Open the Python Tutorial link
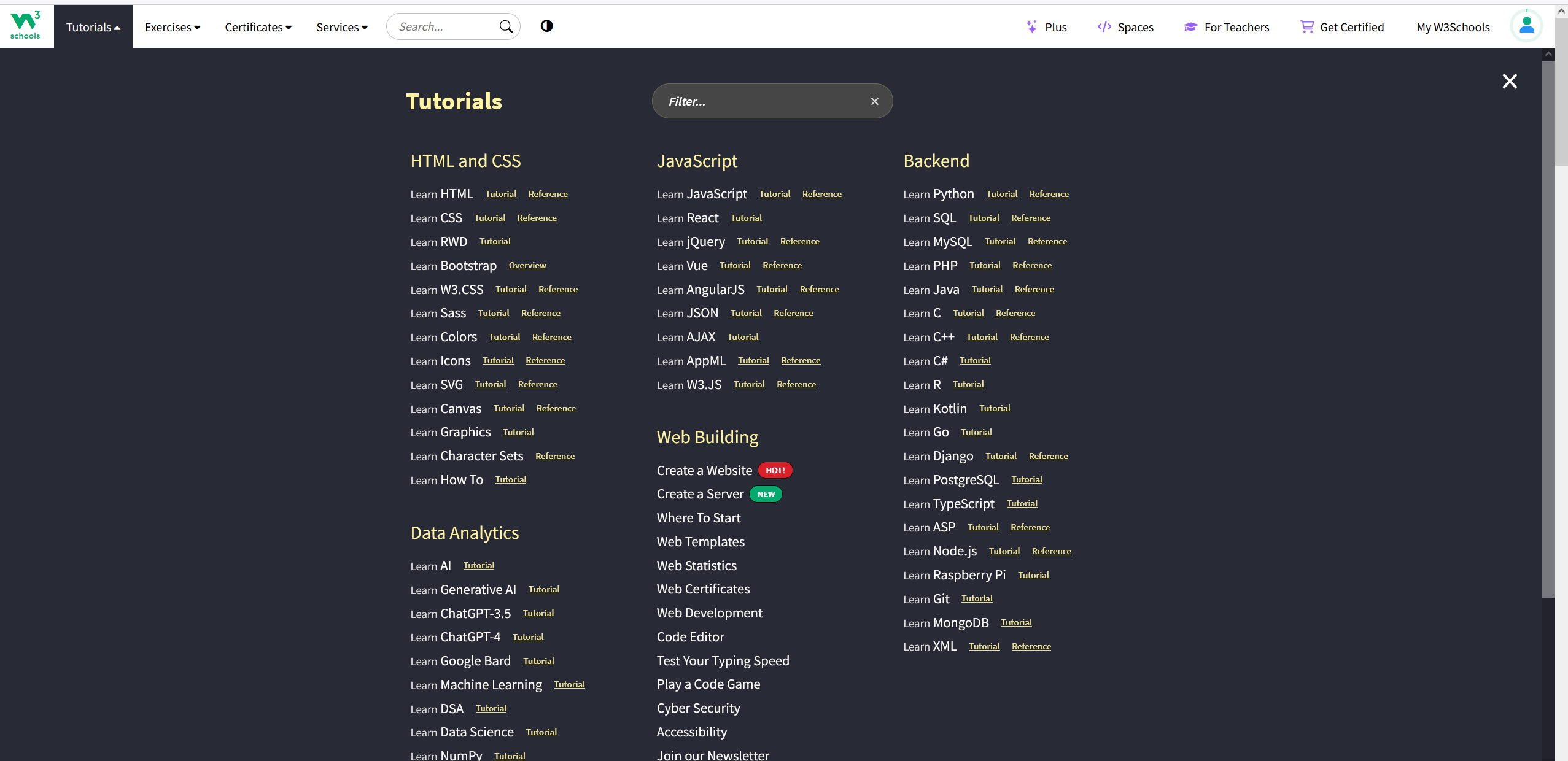The height and width of the screenshot is (761, 1568). (1002, 194)
